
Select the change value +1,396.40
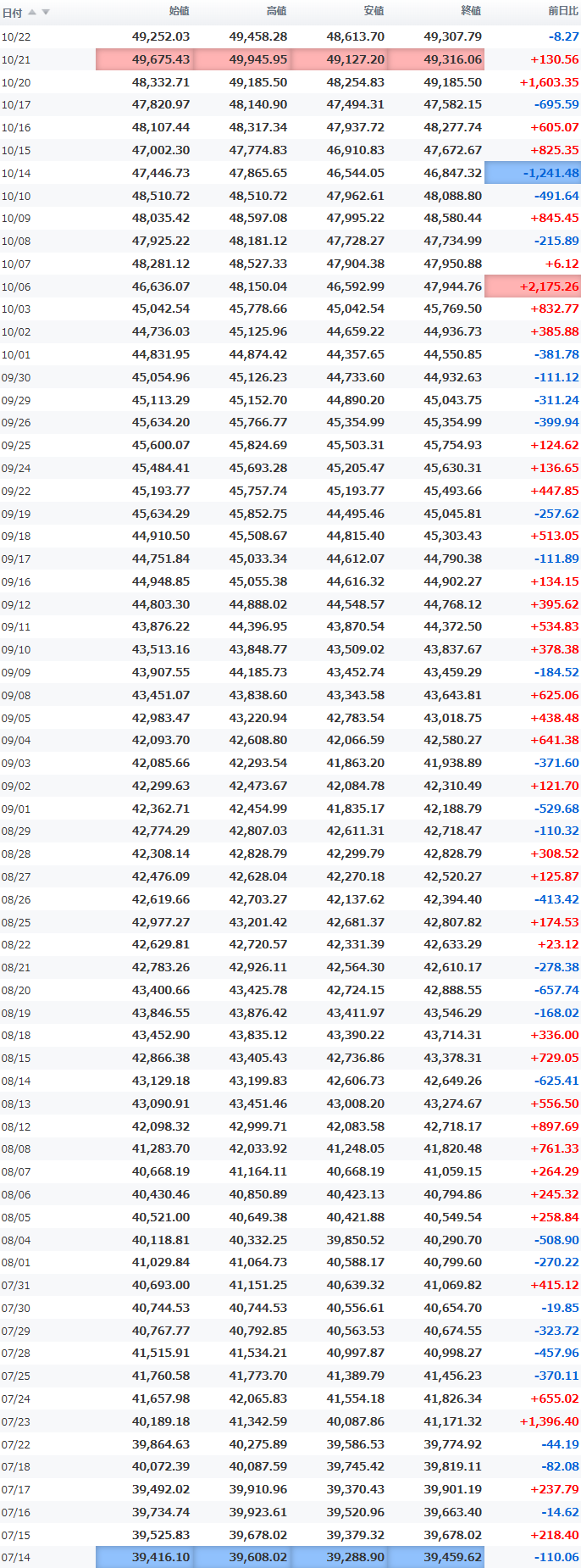pos(549,1421)
